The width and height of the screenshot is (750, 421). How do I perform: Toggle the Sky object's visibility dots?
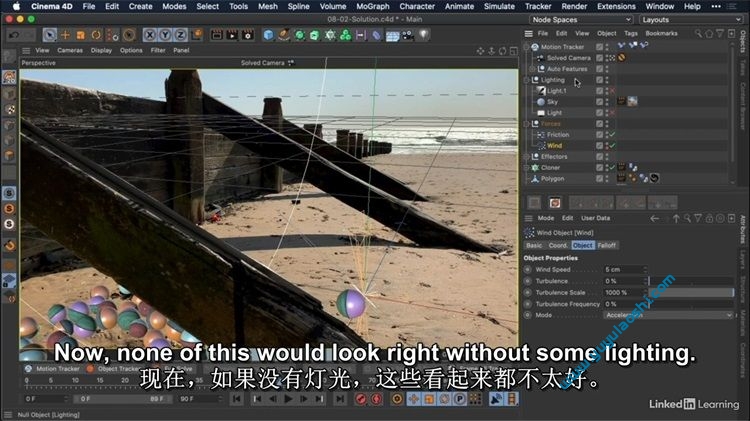[x=607, y=101]
